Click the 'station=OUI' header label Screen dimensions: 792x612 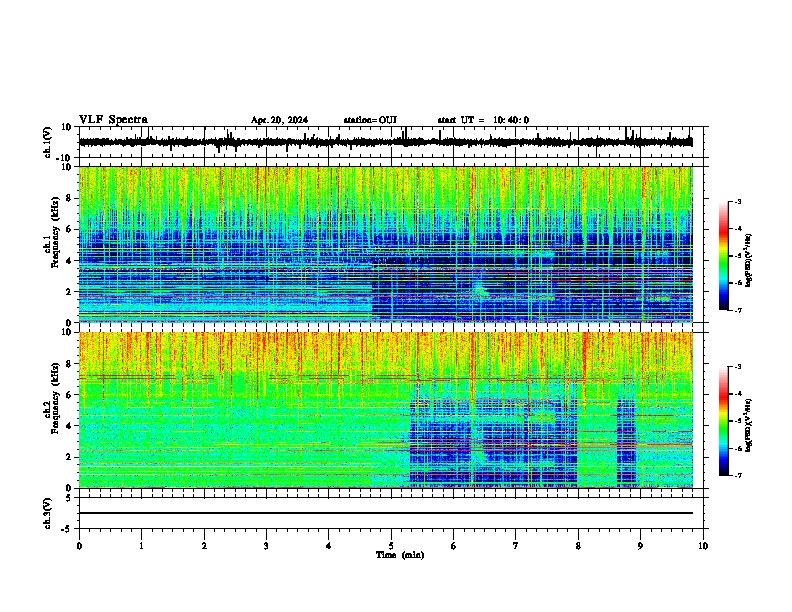(370, 120)
